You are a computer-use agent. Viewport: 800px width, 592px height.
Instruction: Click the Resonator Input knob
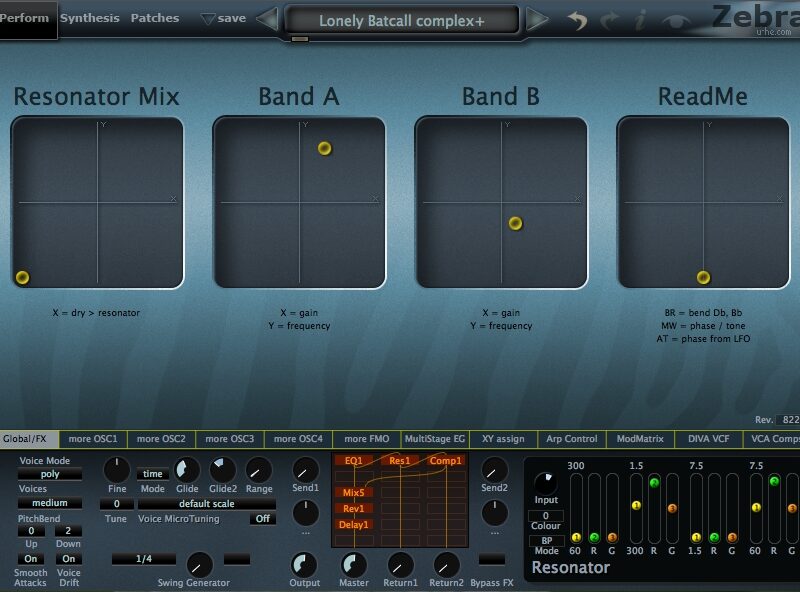point(546,485)
